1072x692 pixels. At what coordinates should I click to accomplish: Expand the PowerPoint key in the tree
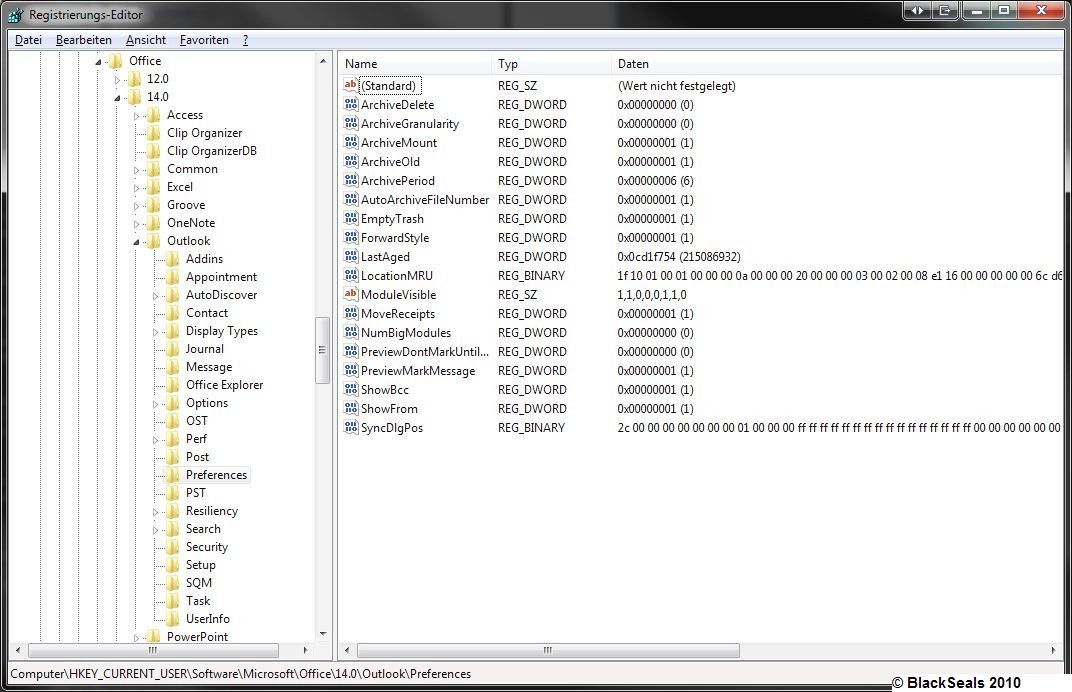pos(136,637)
